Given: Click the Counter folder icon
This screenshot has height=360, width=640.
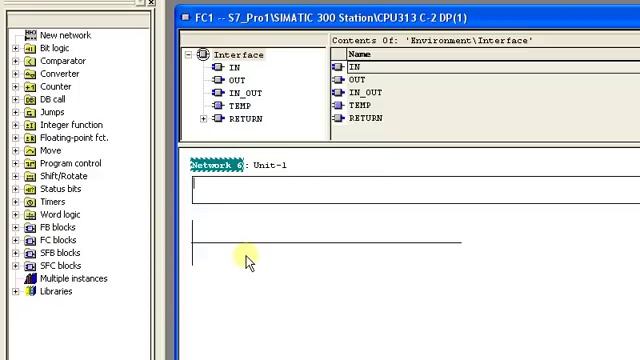Looking at the screenshot, I should 30,87.
